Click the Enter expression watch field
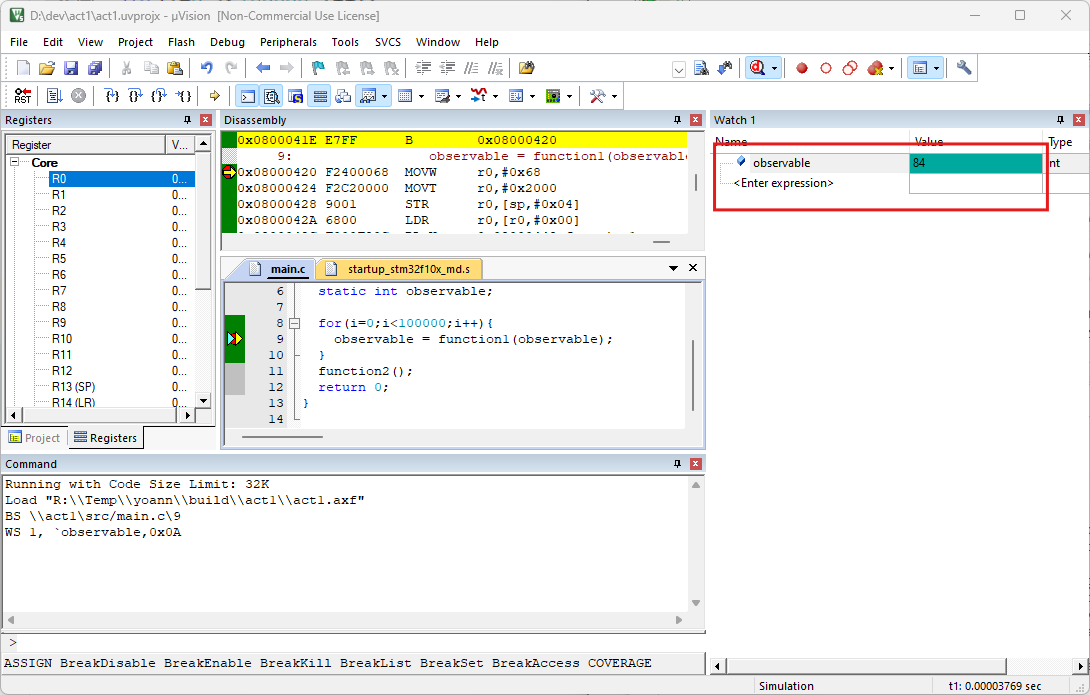The image size is (1090, 695). pos(783,183)
